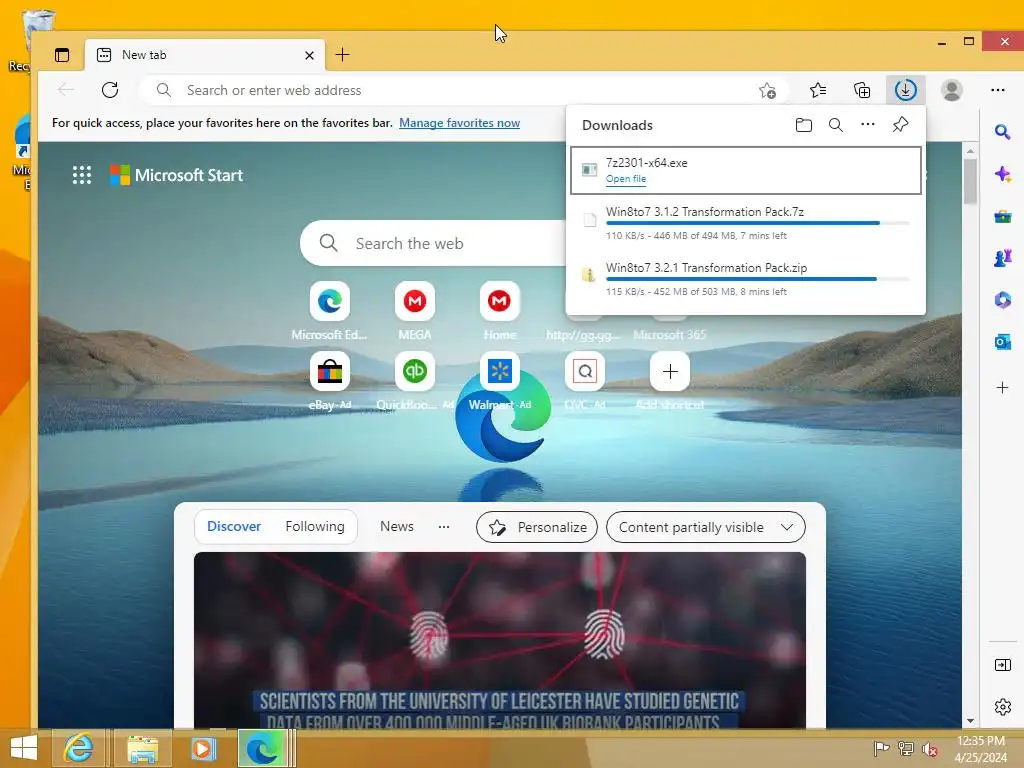Open sidebar settings gear icon

click(x=1002, y=707)
